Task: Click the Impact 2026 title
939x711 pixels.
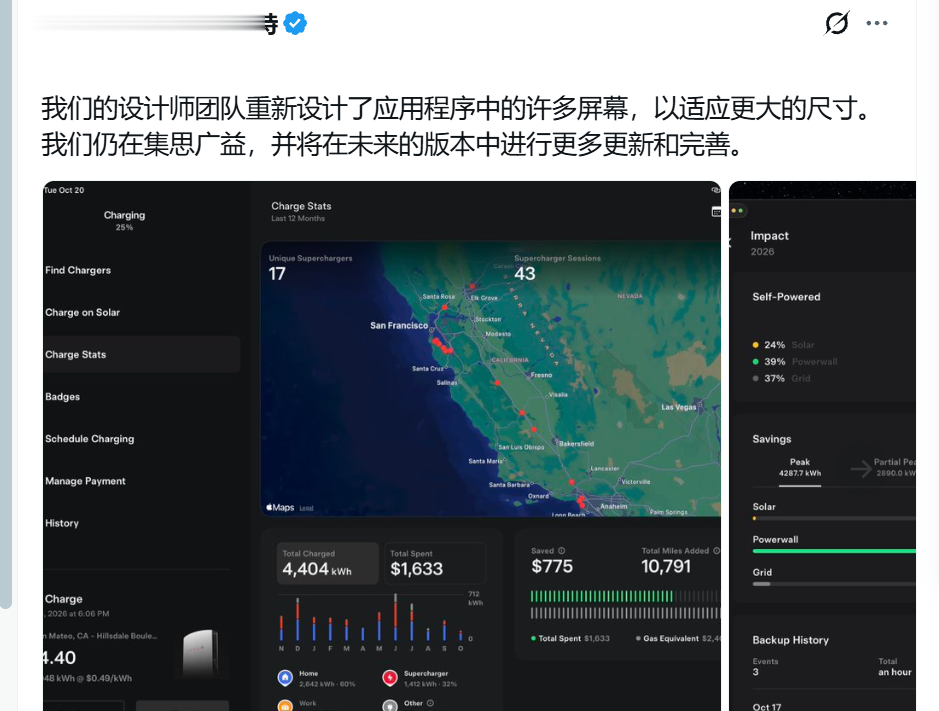Action: tap(770, 243)
